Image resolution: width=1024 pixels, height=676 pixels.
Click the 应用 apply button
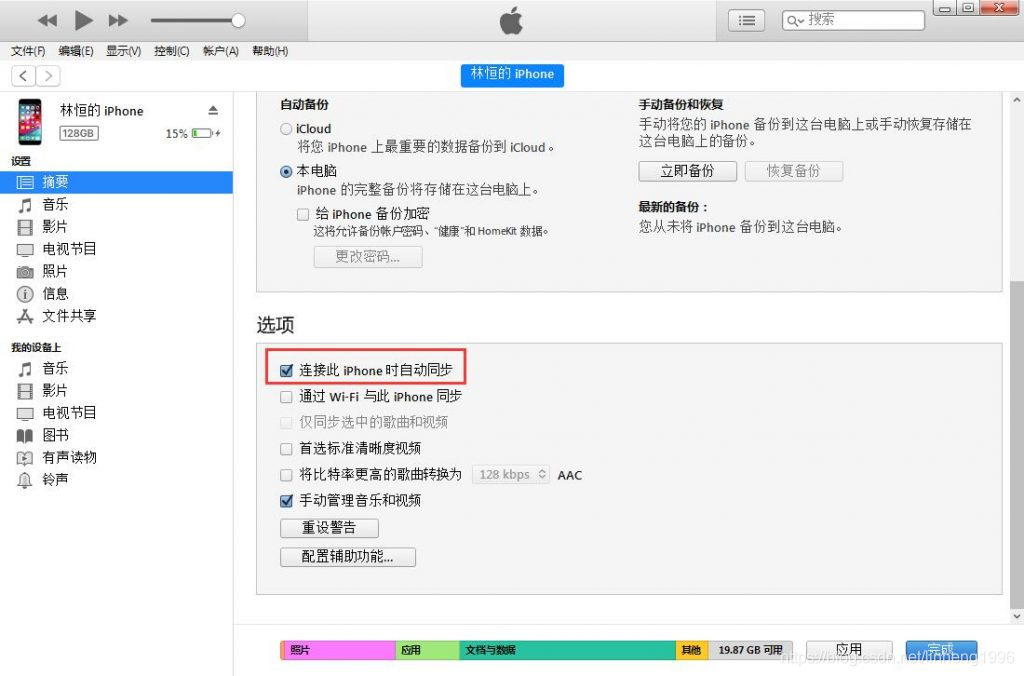pos(849,650)
